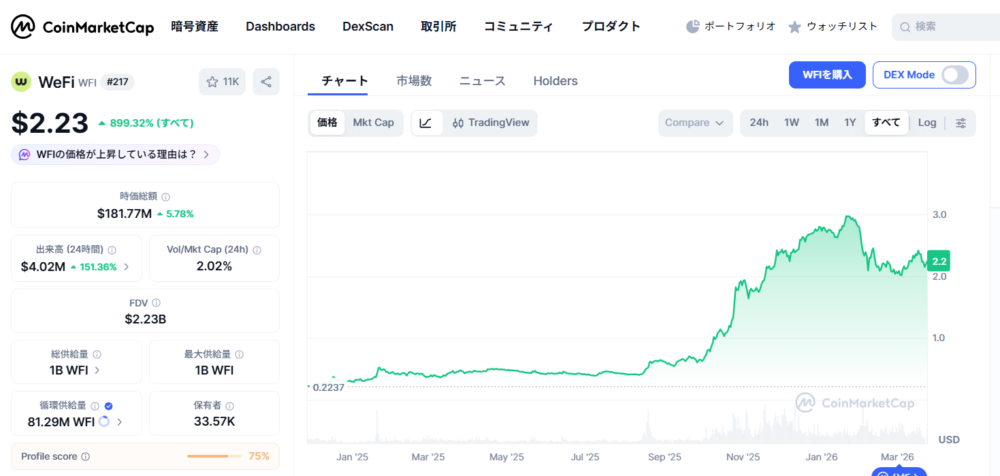This screenshot has width=1000, height=476.
Task: Expand 出来高 (24時間) volume details chevron
Action: pos(126,267)
